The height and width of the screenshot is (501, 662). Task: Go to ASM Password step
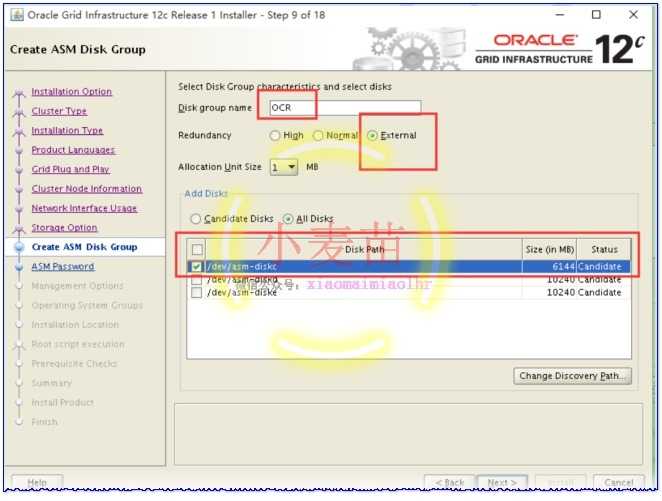click(x=63, y=266)
